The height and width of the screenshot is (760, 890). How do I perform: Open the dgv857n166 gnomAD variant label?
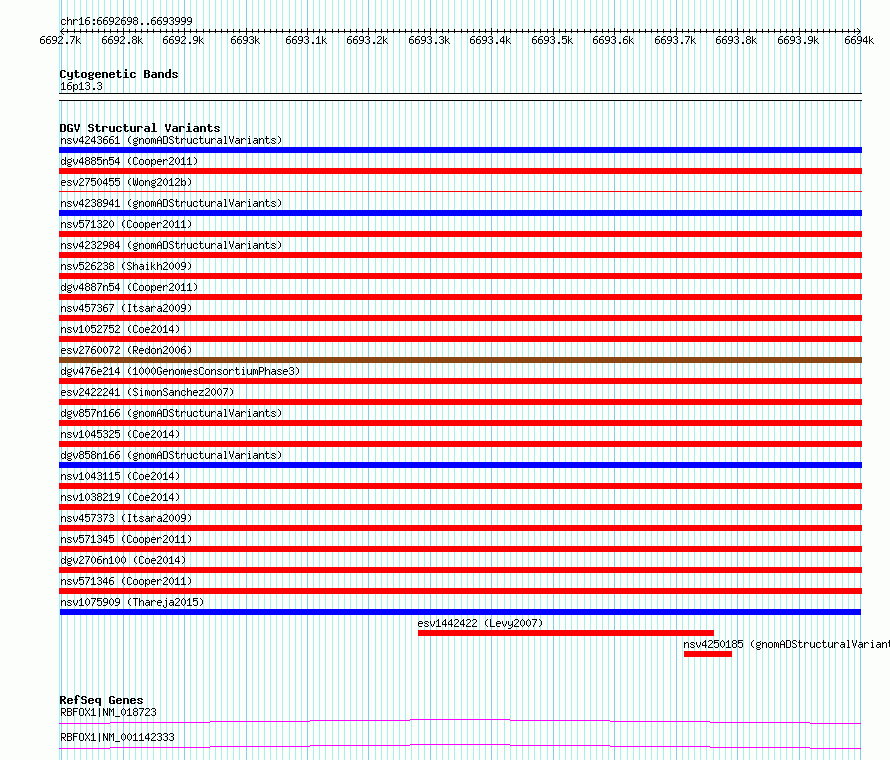pyautogui.click(x=171, y=413)
